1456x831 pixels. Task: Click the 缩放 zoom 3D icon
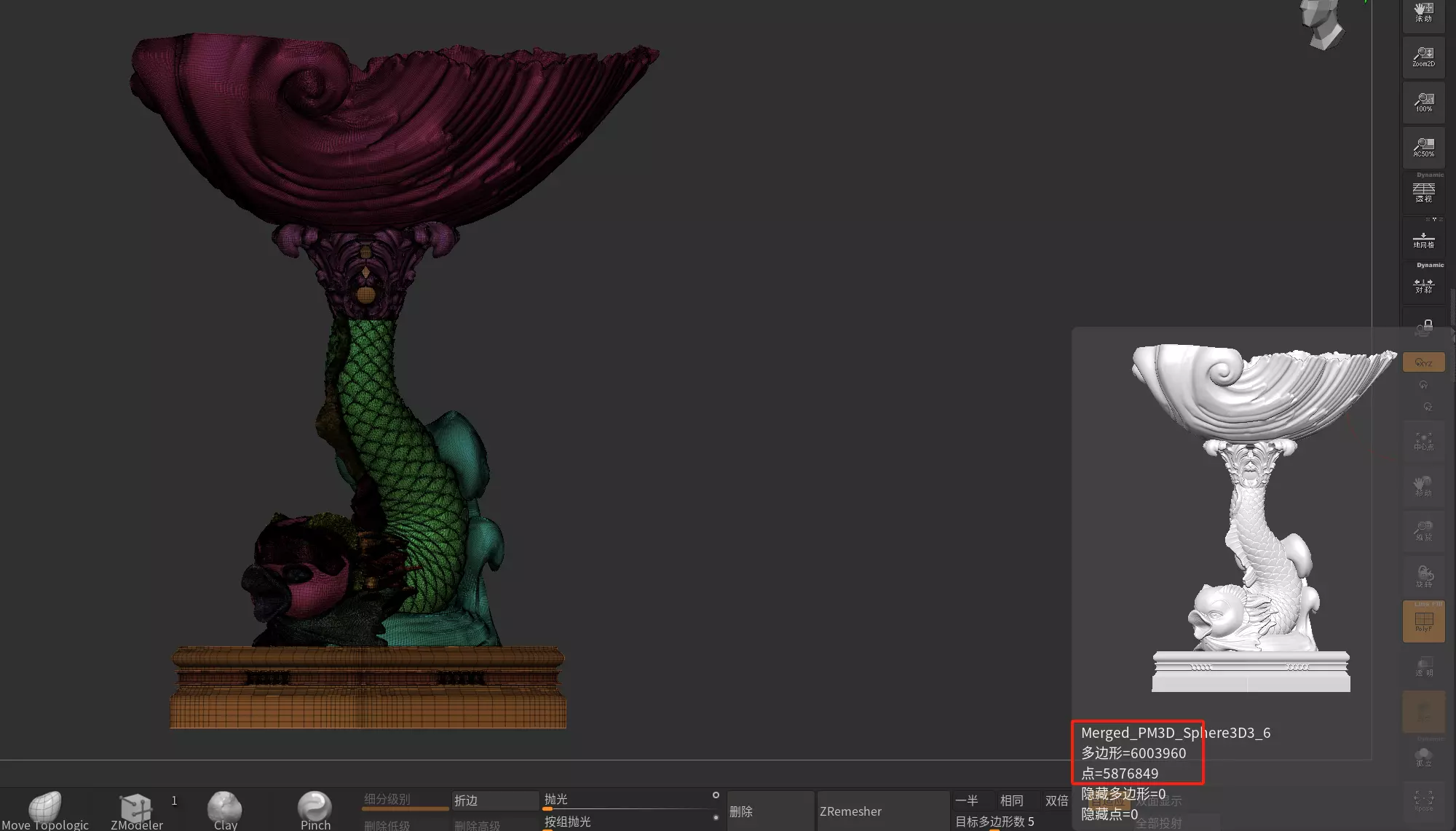[1423, 531]
